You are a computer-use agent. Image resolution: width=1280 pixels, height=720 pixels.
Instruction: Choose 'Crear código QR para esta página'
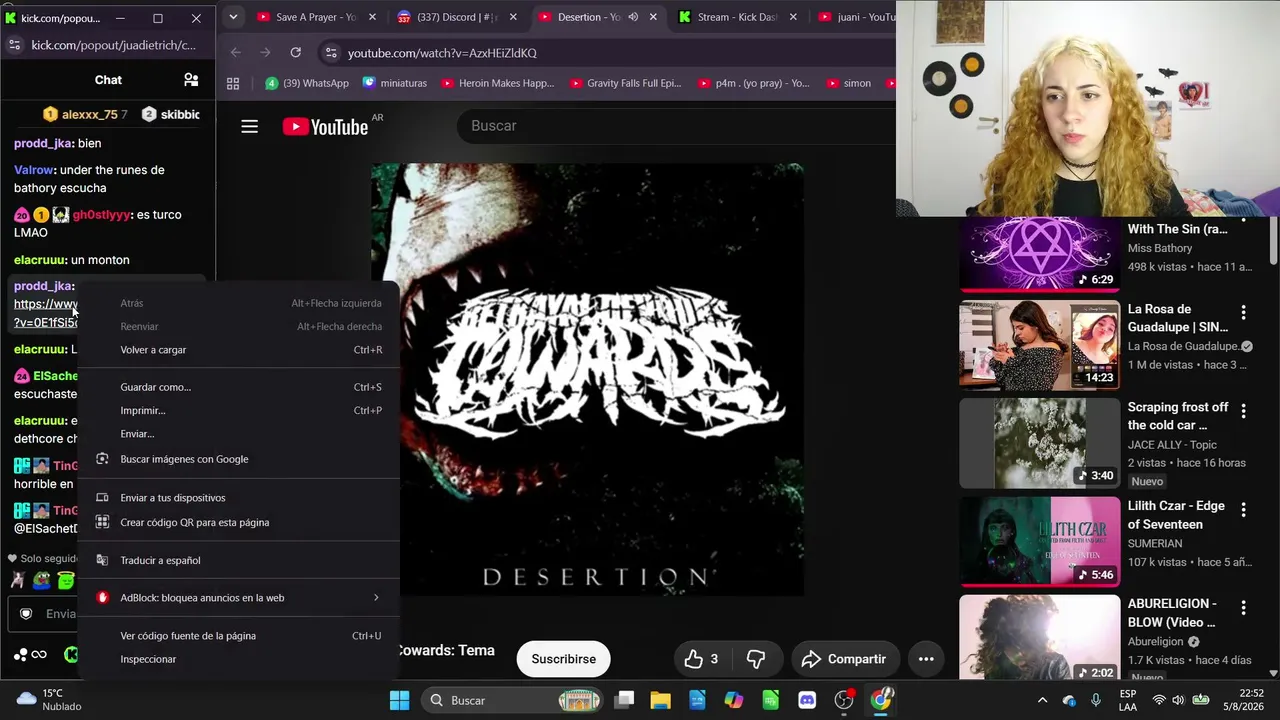coord(239,522)
